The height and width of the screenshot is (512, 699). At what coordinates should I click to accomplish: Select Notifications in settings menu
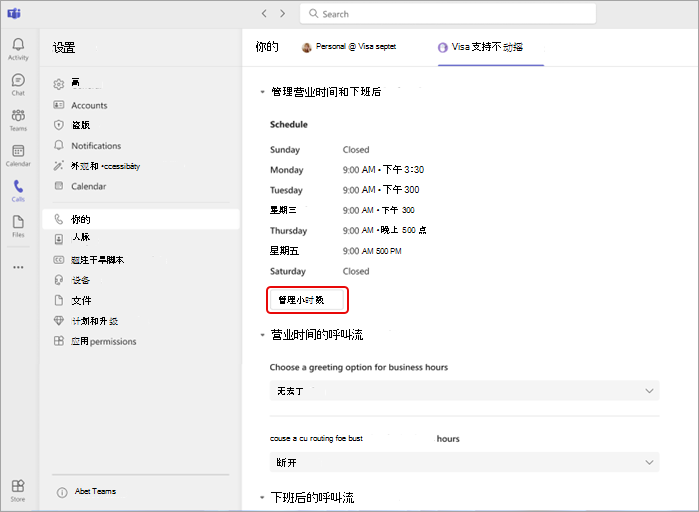(96, 146)
